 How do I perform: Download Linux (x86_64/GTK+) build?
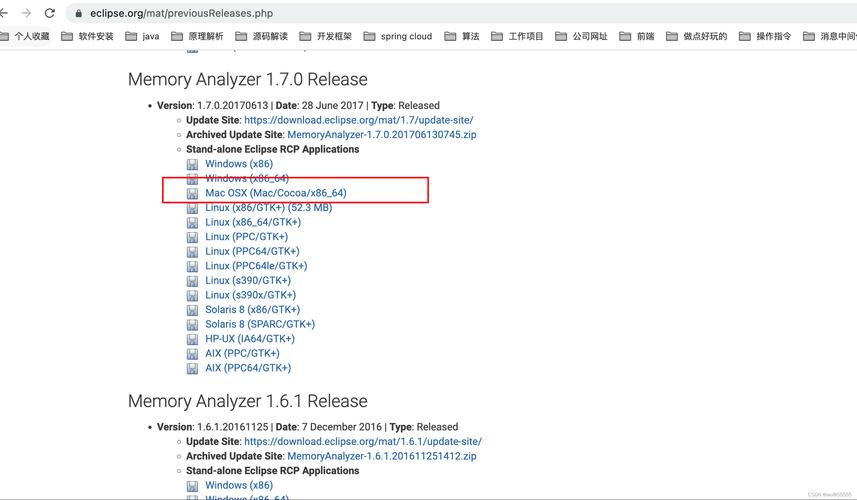tap(253, 222)
